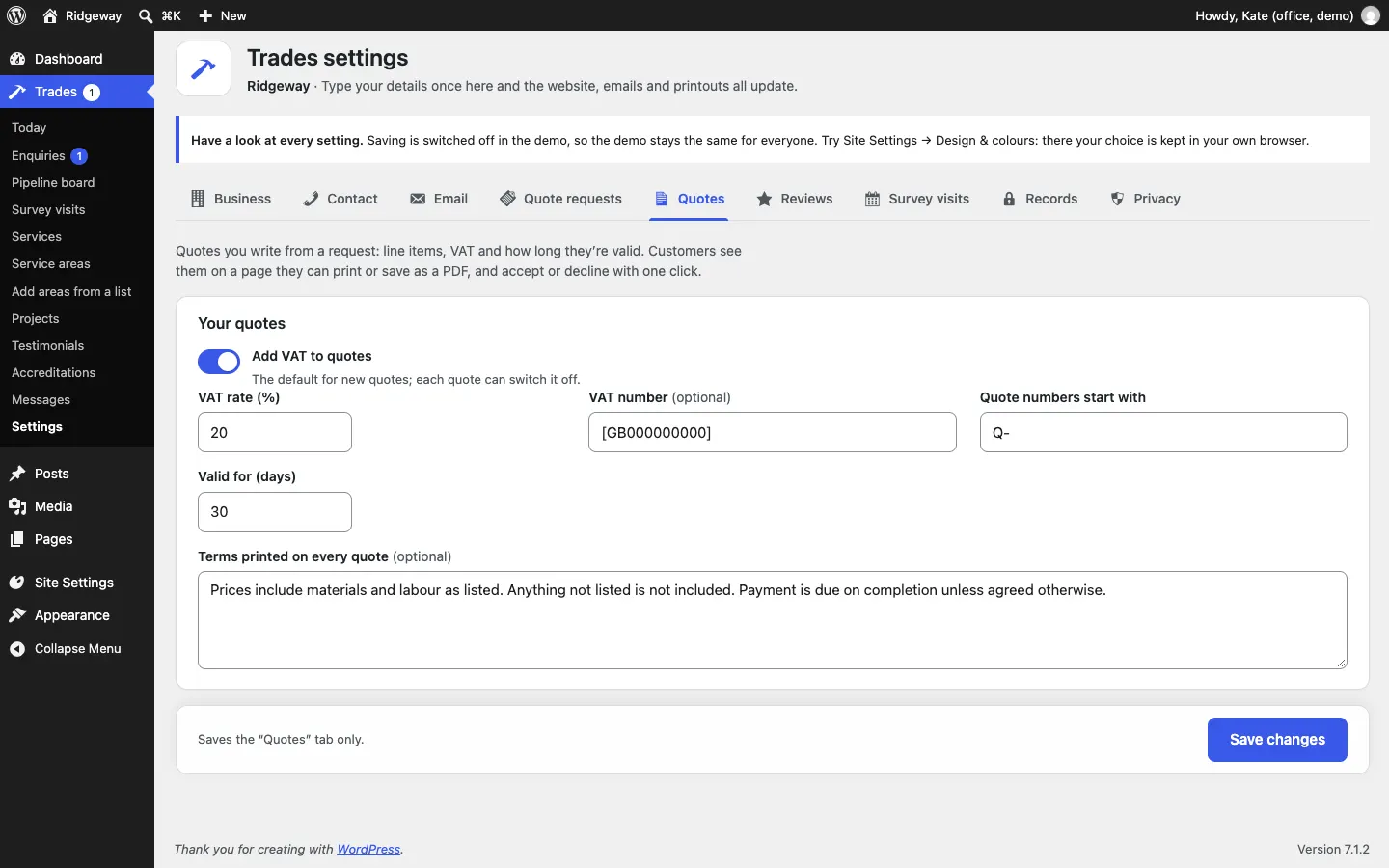Screen dimensions: 1389x868
Task: Click the Terms printed on every quote textarea
Action: (773, 620)
